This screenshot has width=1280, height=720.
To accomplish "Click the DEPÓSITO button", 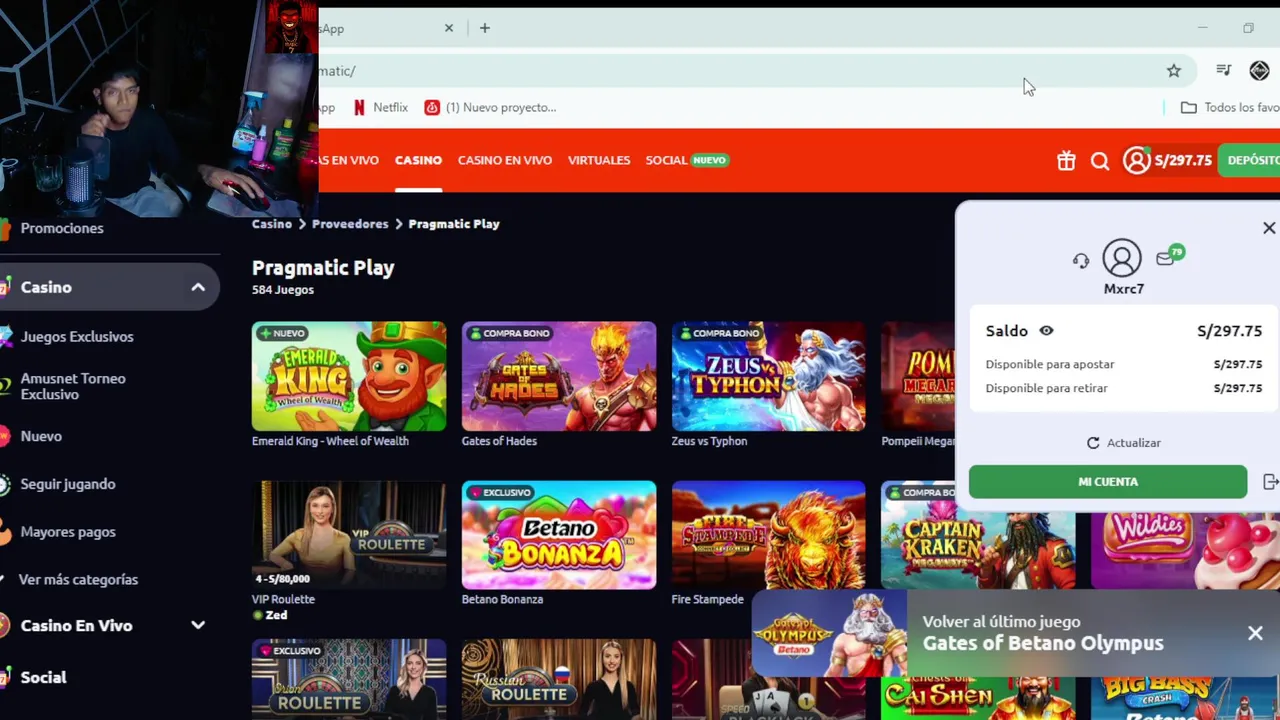I will (1250, 160).
